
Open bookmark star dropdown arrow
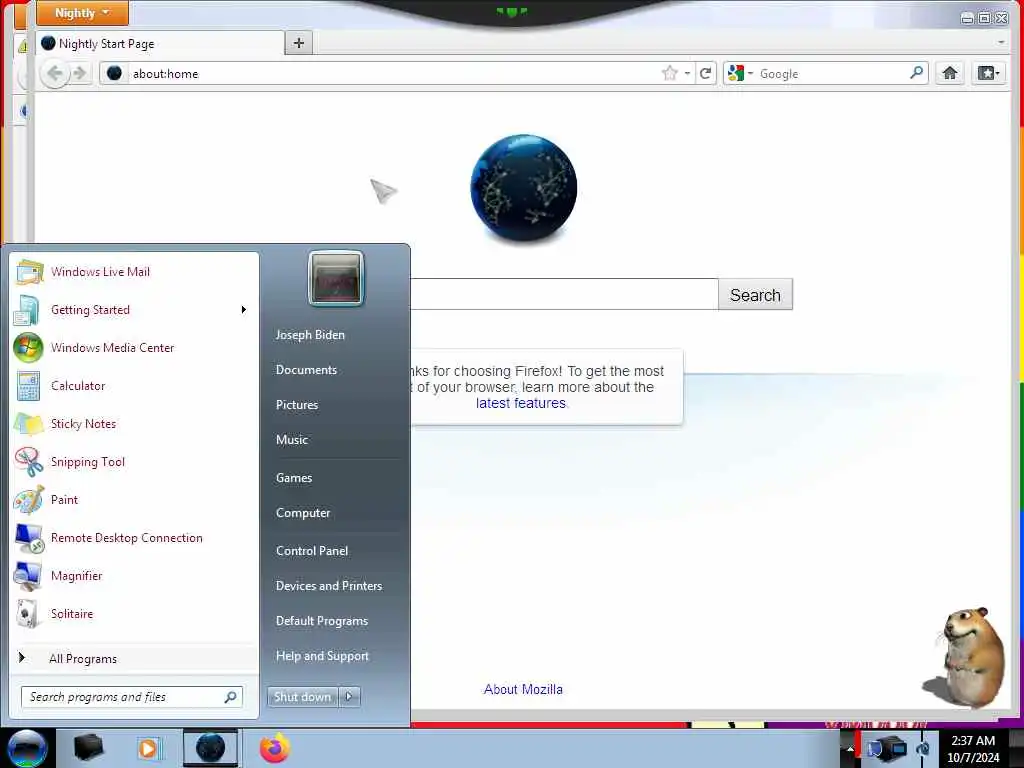coord(687,73)
